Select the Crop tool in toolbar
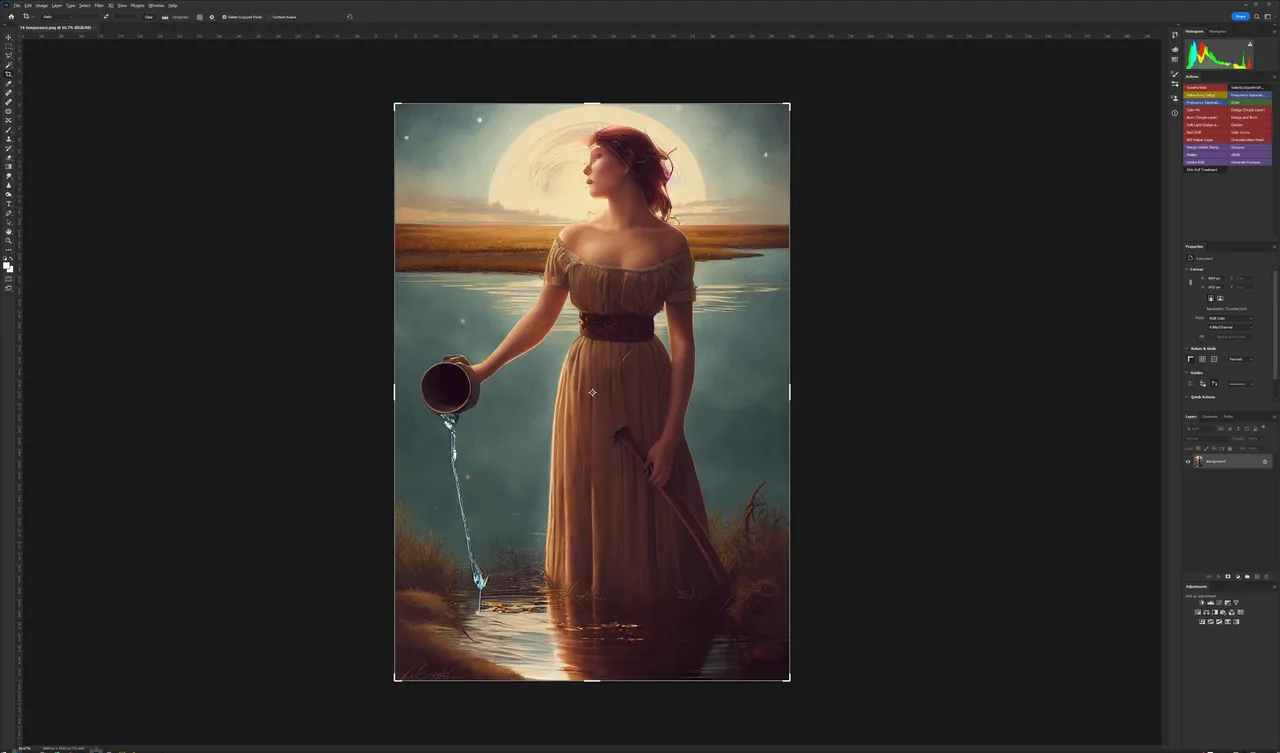Viewport: 1280px width, 753px height. [x=9, y=74]
